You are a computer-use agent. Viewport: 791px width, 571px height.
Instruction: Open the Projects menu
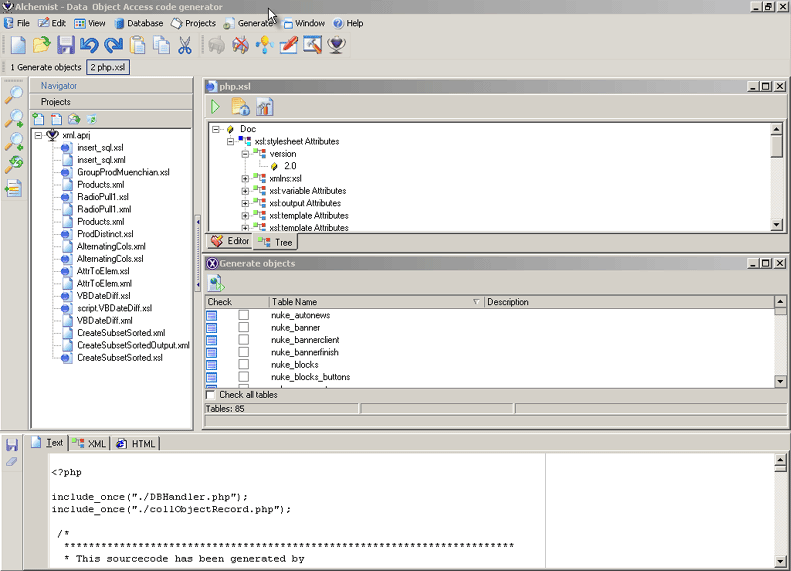pyautogui.click(x=193, y=23)
